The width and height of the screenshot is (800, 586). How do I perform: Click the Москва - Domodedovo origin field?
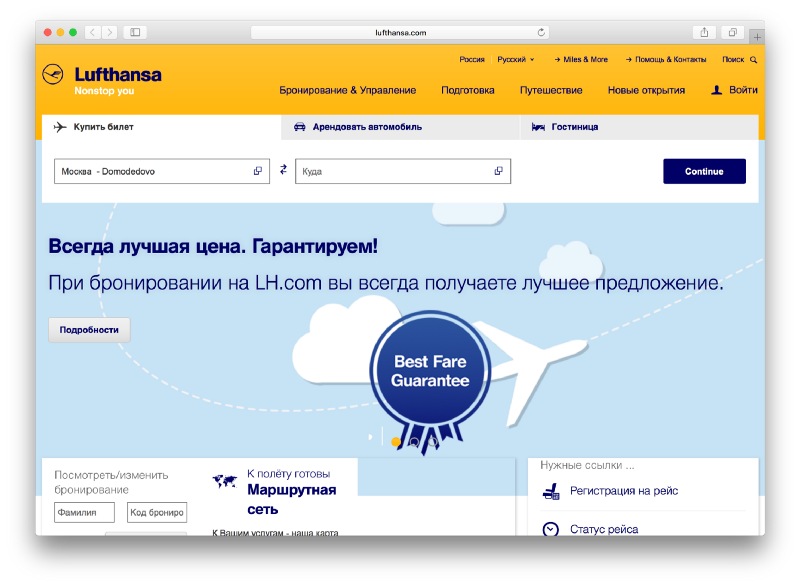click(162, 171)
